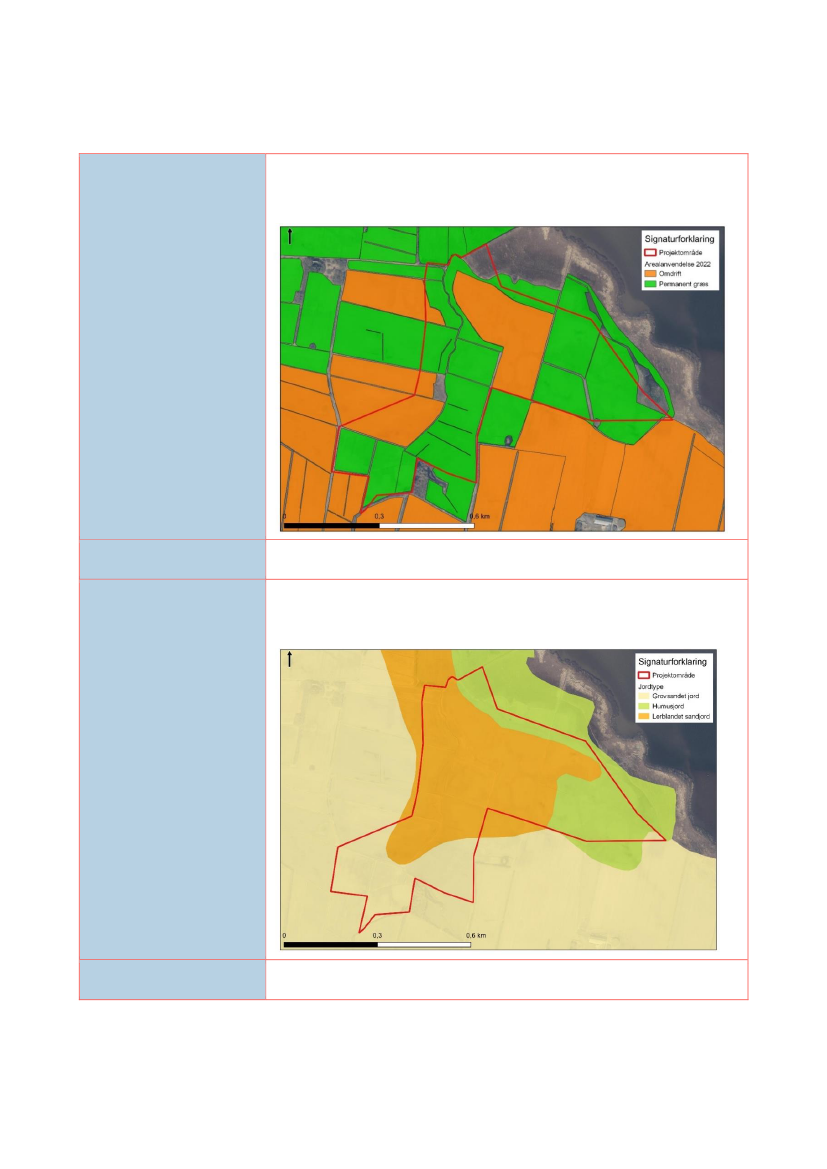827x1169 pixels.
Task: Select the land-use map image
Action: (502, 379)
